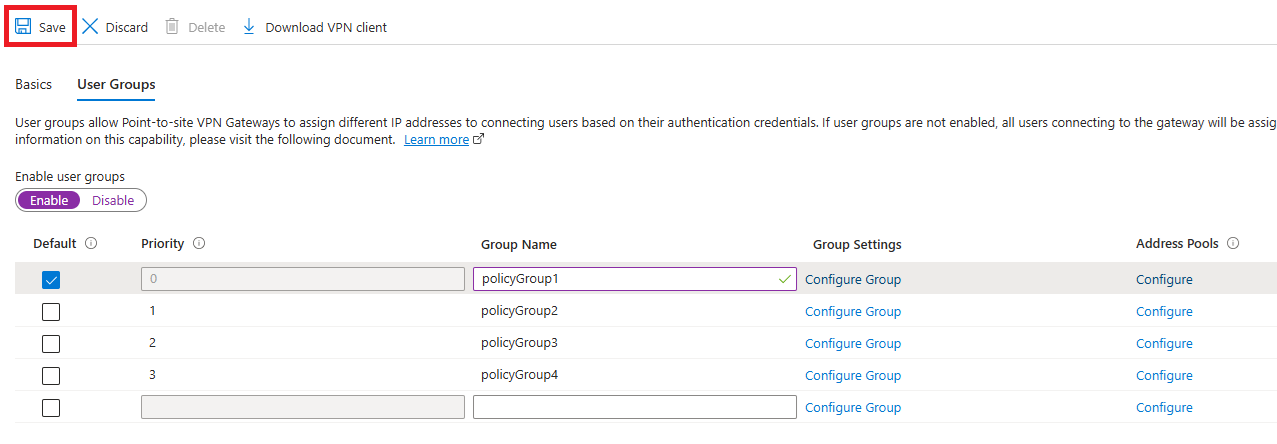Click the Download VPN client arrow icon
This screenshot has height=444, width=1277.
[x=249, y=27]
